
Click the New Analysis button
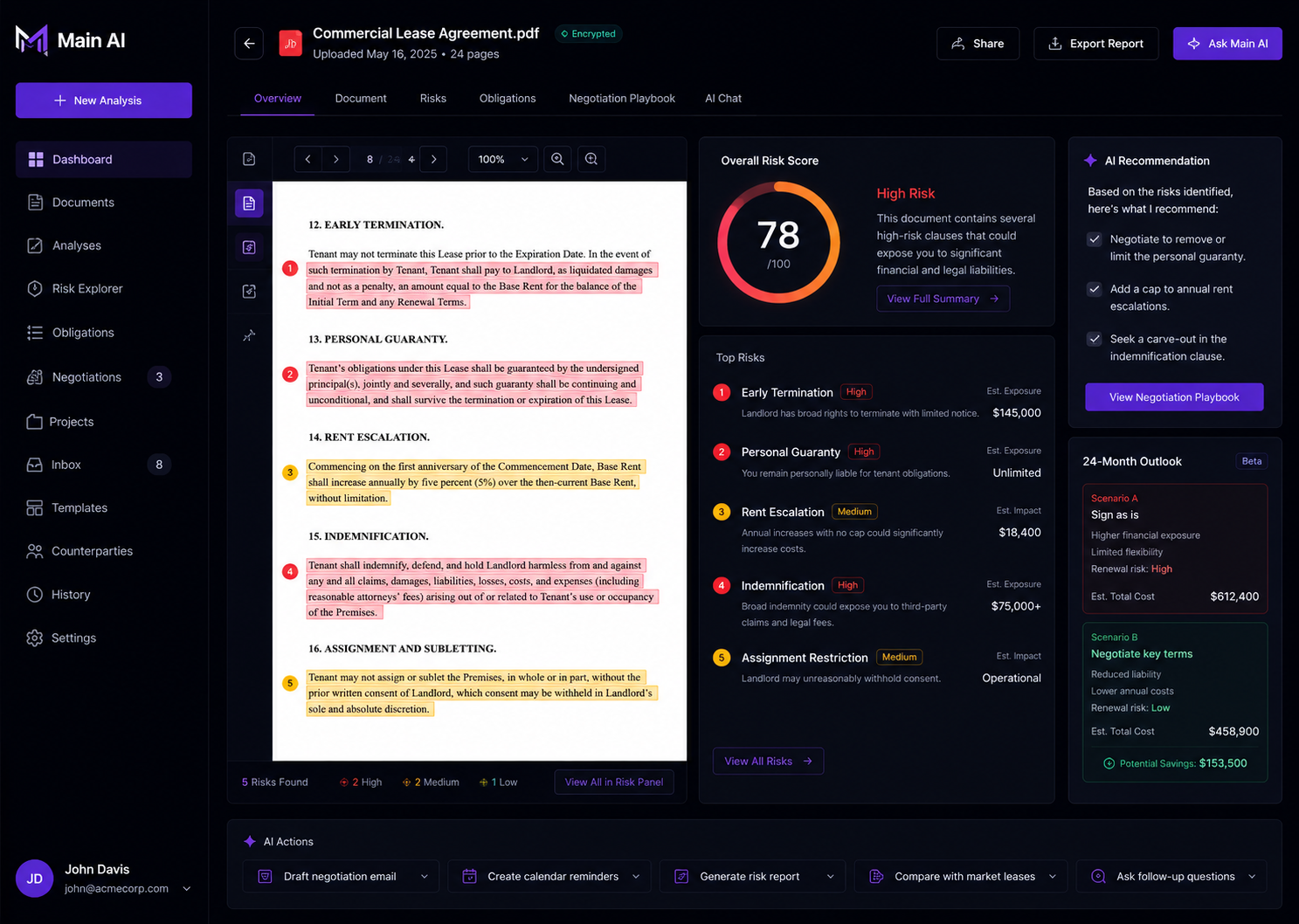[104, 100]
